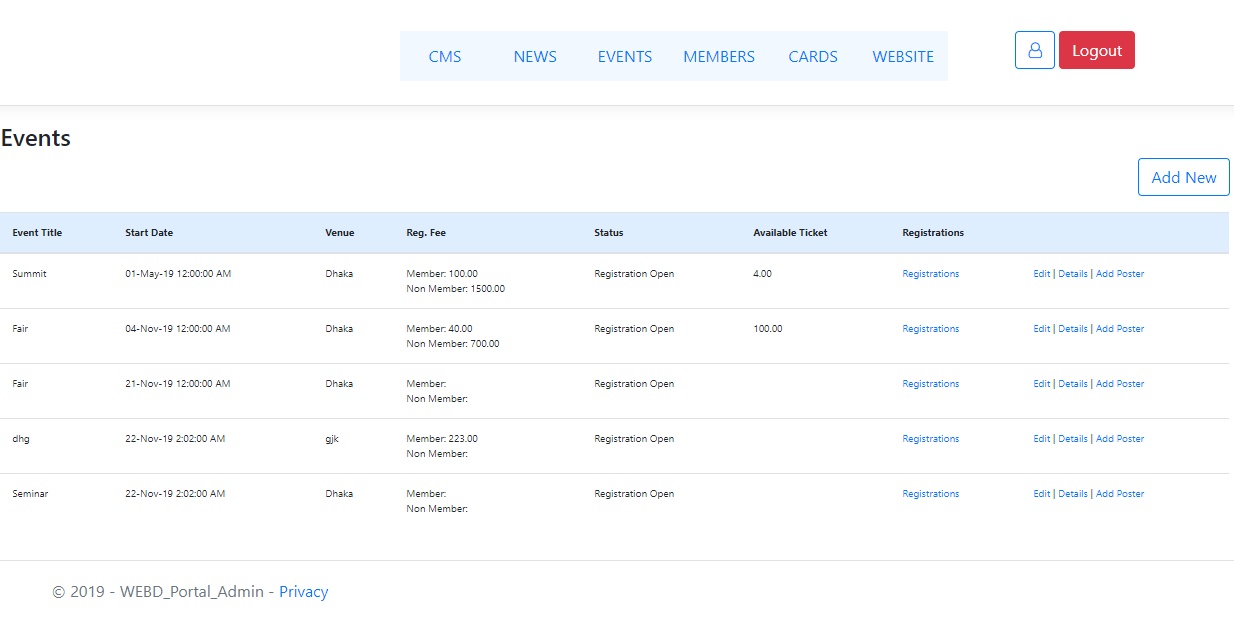This screenshot has height=620, width=1234.
Task: View Registrations for the Summit event
Action: pos(930,274)
